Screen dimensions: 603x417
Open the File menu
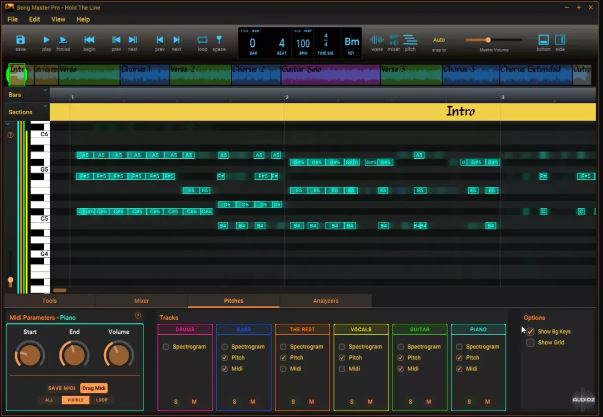12,19
